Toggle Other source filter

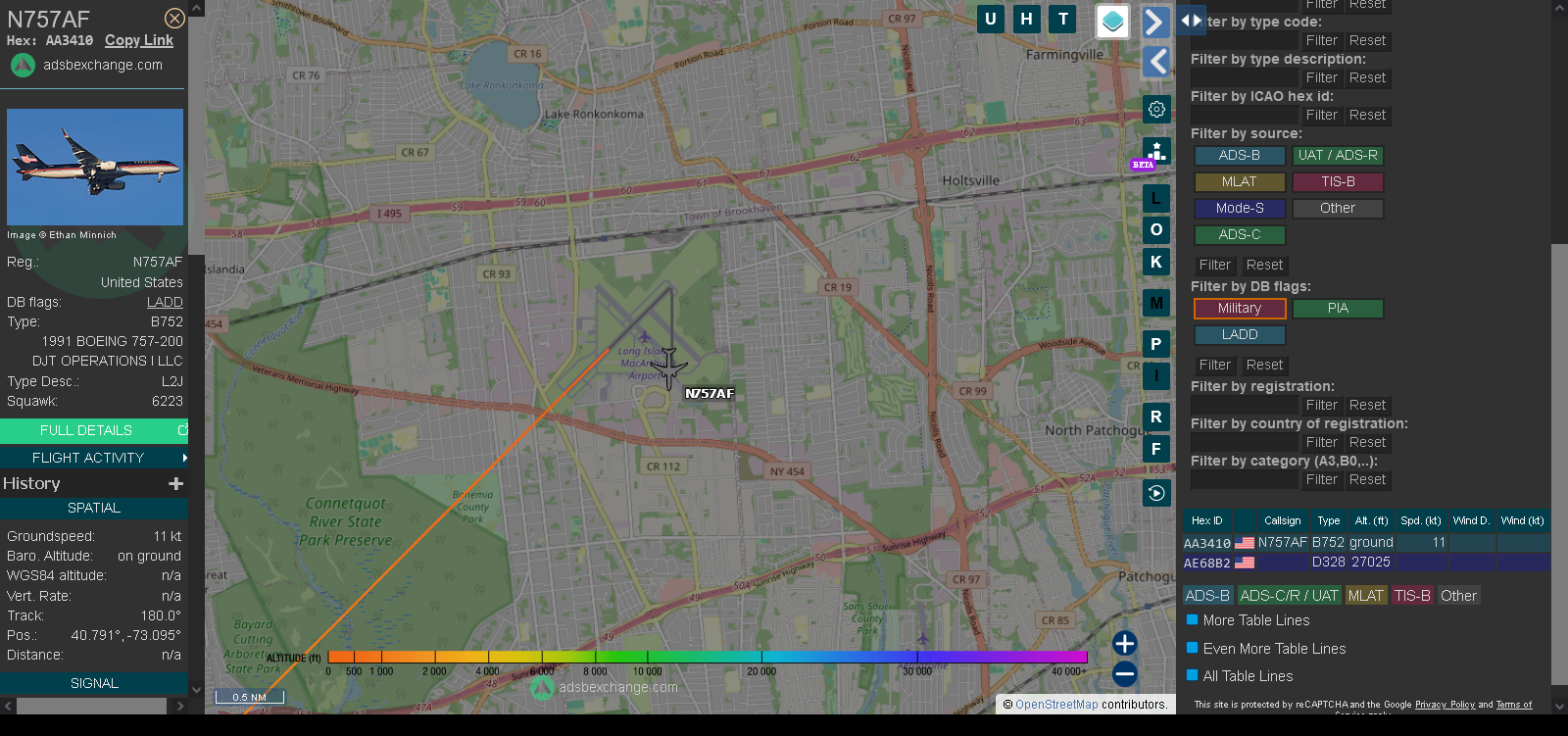[1338, 209]
